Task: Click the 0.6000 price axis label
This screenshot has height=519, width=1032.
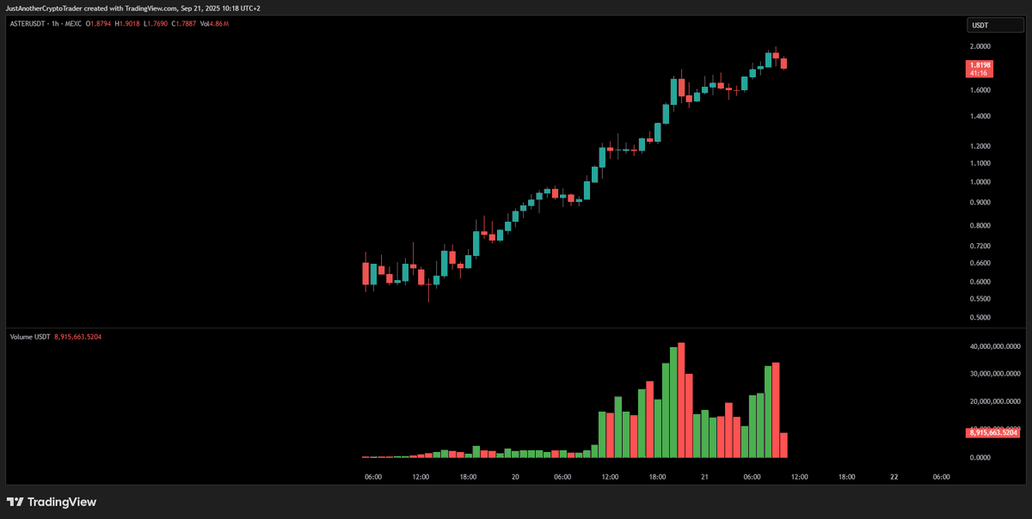Action: click(x=980, y=282)
